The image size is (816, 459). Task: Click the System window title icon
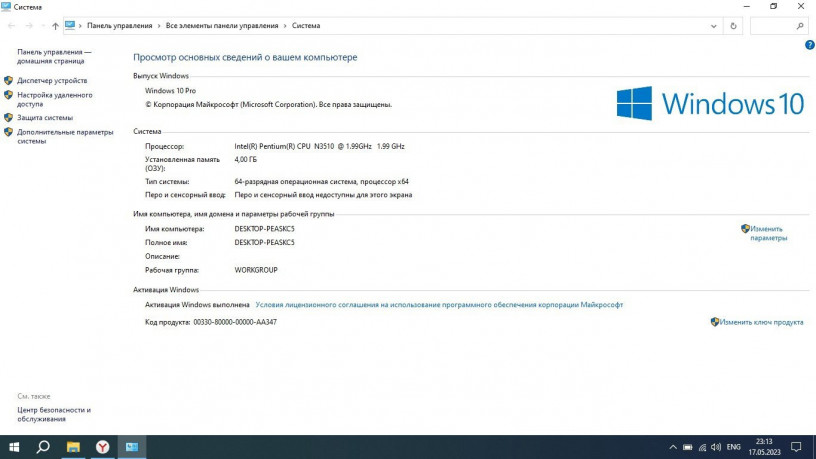(x=6, y=7)
